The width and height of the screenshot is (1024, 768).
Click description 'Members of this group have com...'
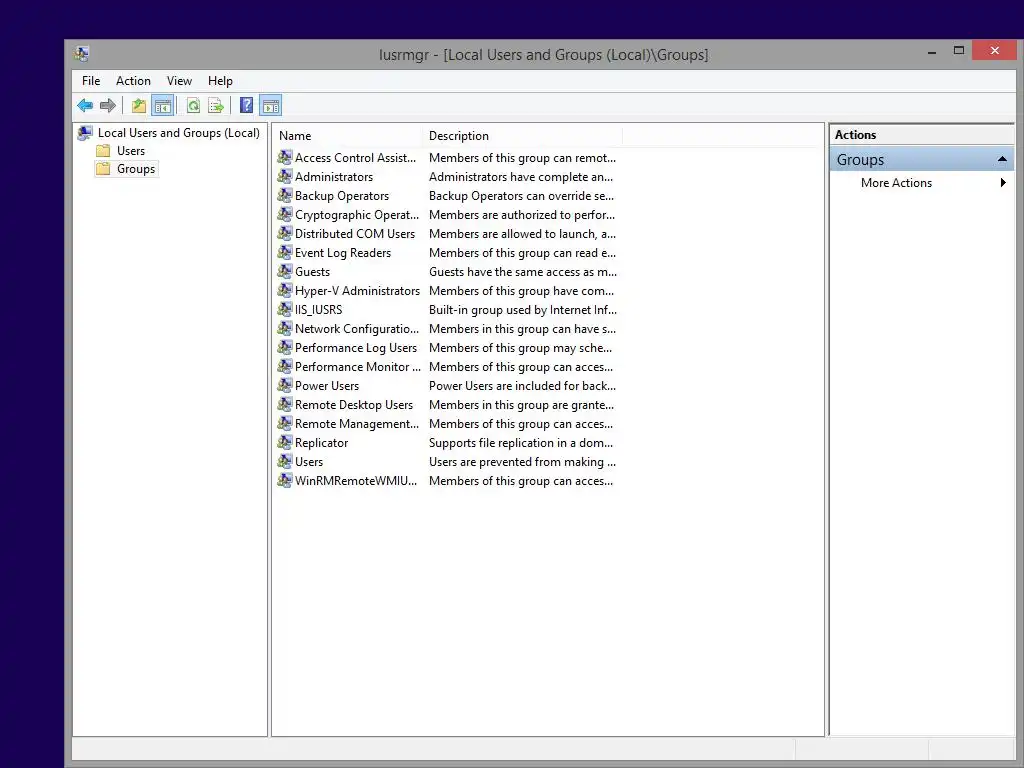pyautogui.click(x=521, y=291)
